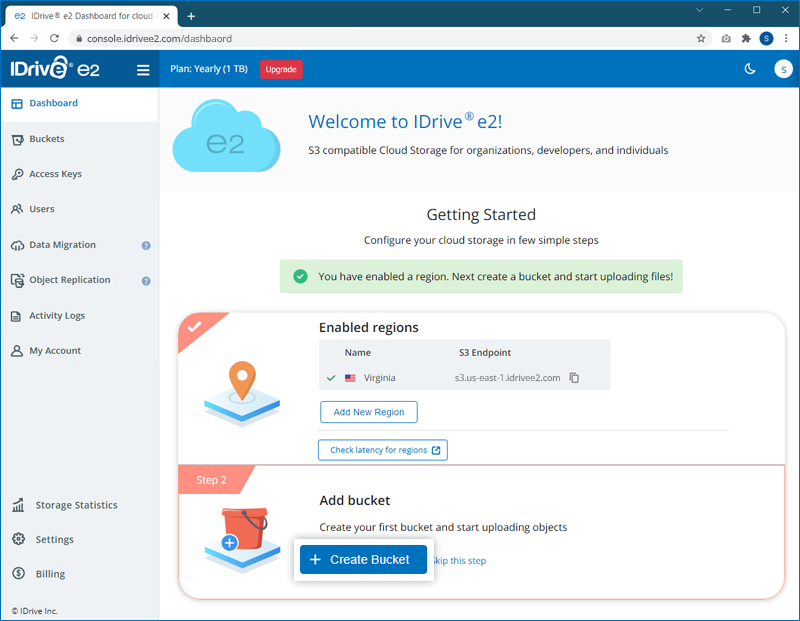Open user profile avatar in header
The image size is (800, 621).
[x=783, y=69]
